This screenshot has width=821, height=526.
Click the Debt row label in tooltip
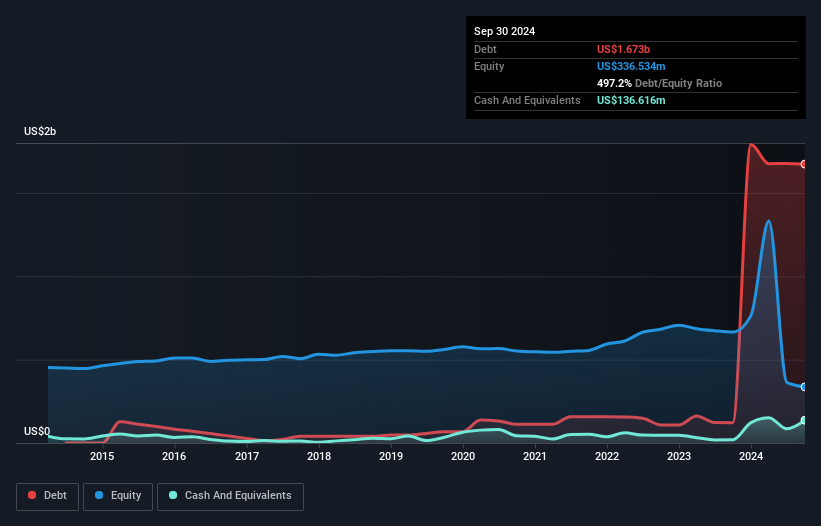point(485,49)
